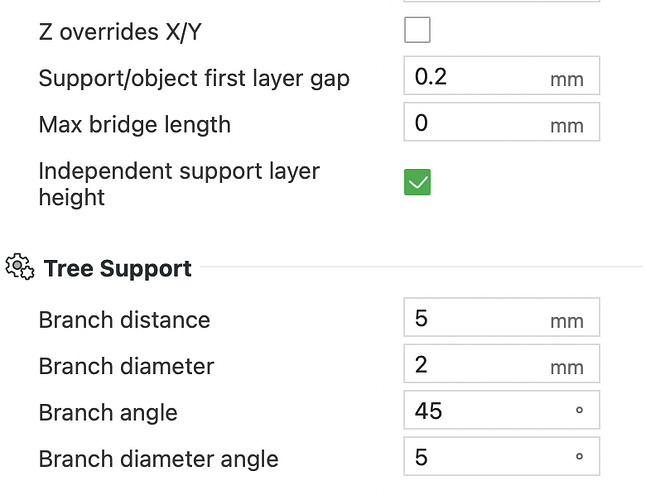Click the Branch angle value field
Image resolution: width=645 pixels, height=500 pixels.
[501, 410]
